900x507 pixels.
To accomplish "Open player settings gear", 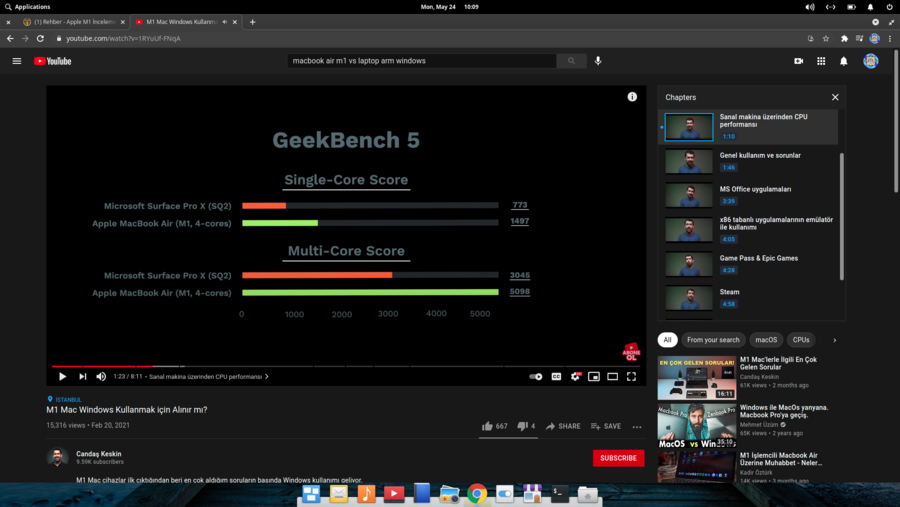I will 575,377.
